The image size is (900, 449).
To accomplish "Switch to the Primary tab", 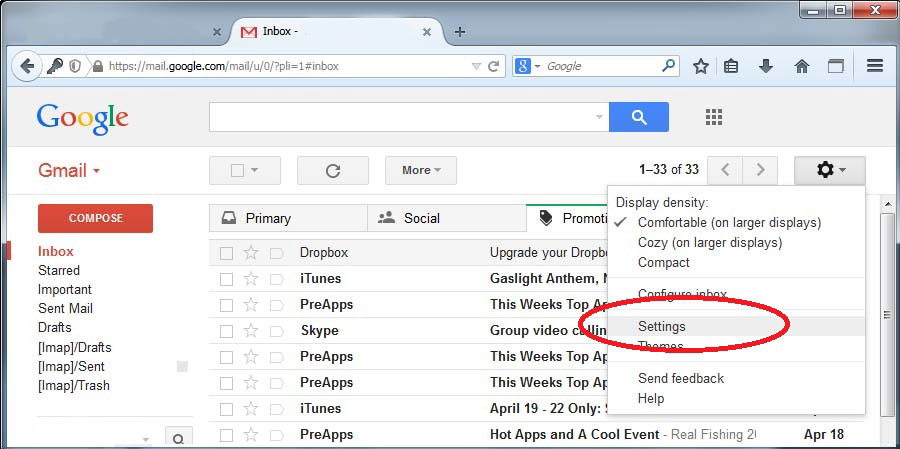I will tap(288, 218).
